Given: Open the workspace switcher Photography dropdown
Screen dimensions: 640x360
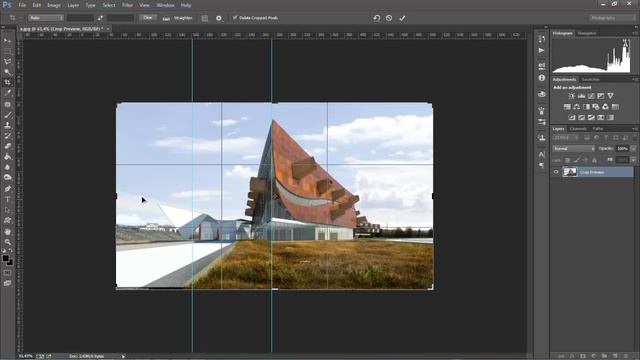Looking at the screenshot, I should 612,18.
